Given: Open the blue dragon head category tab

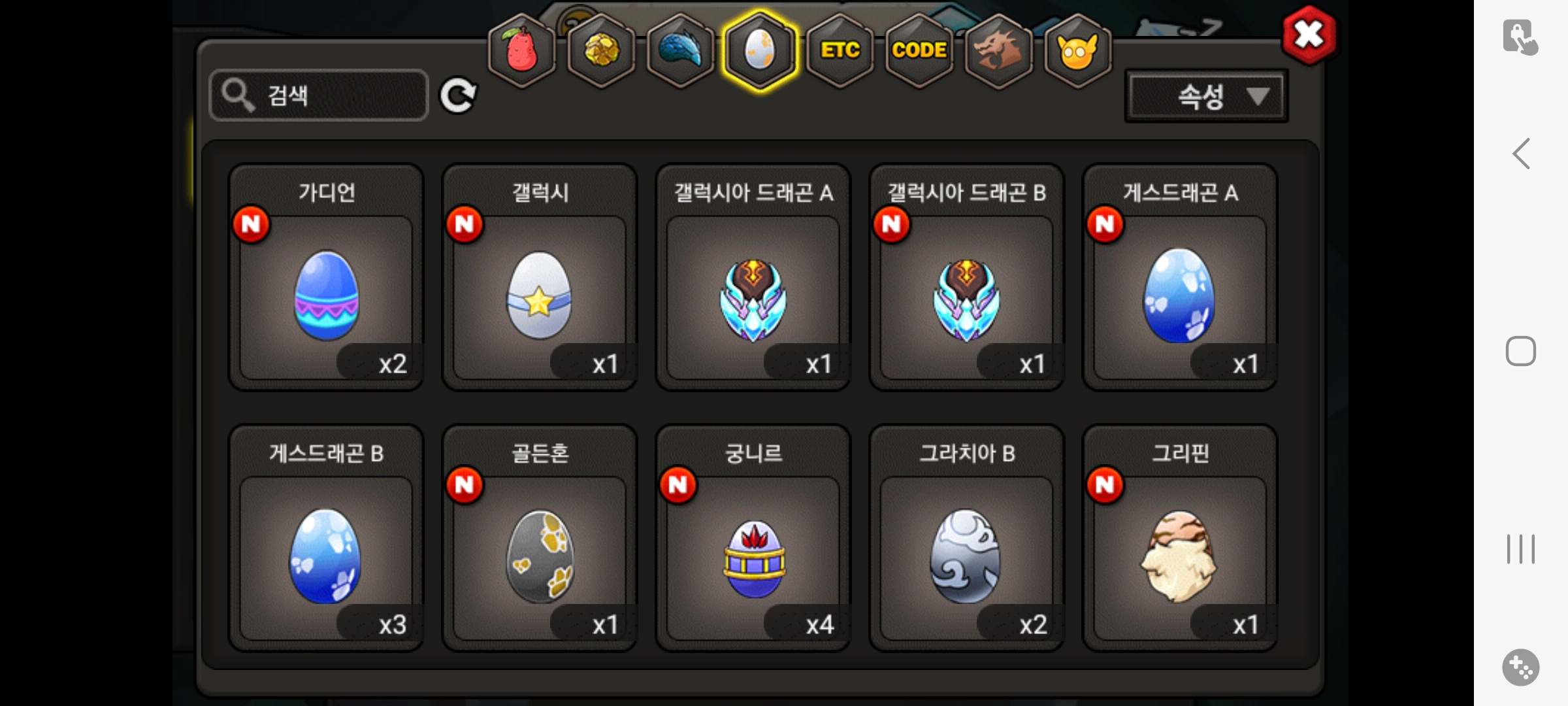Looking at the screenshot, I should [x=680, y=50].
